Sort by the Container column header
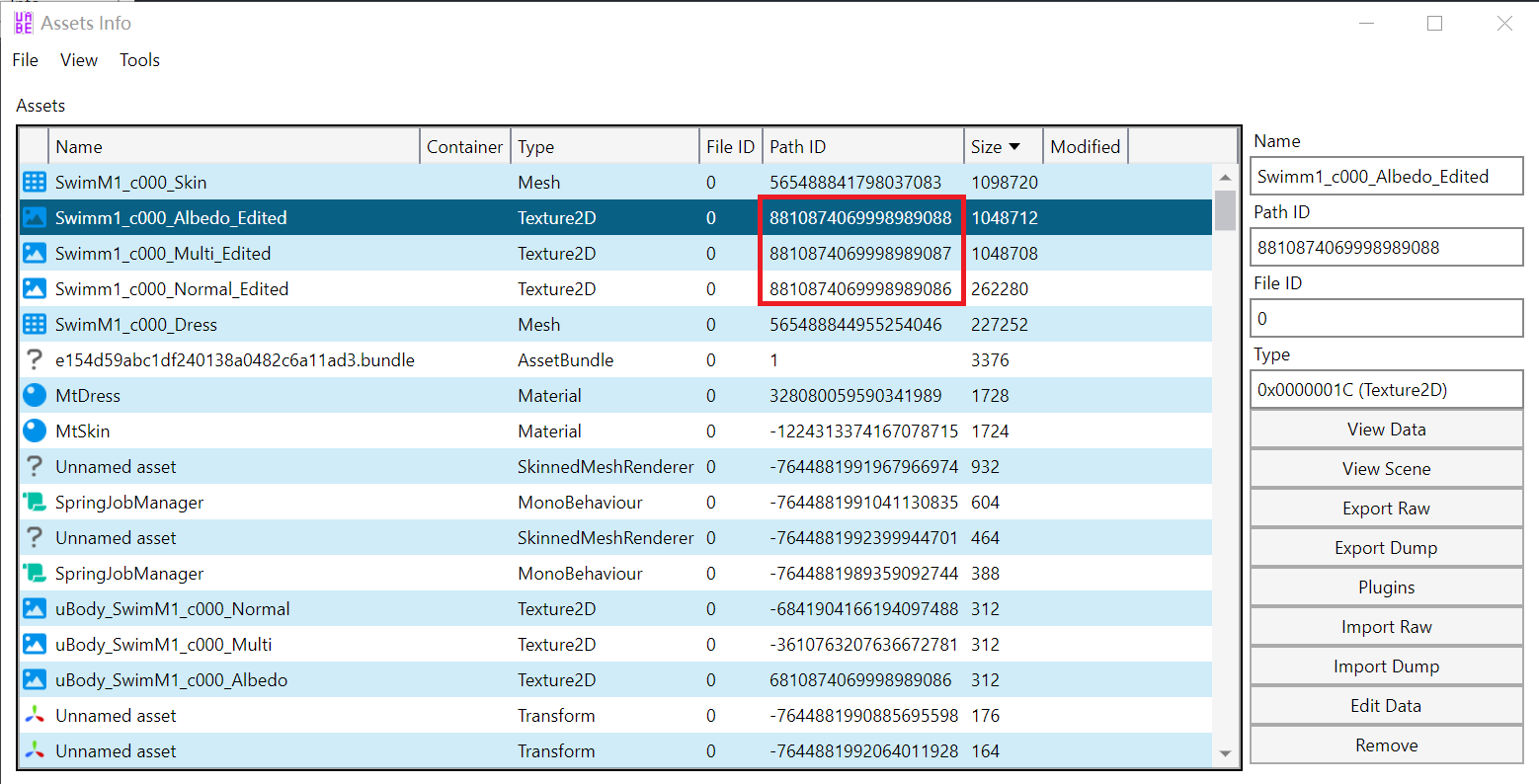 [x=465, y=146]
